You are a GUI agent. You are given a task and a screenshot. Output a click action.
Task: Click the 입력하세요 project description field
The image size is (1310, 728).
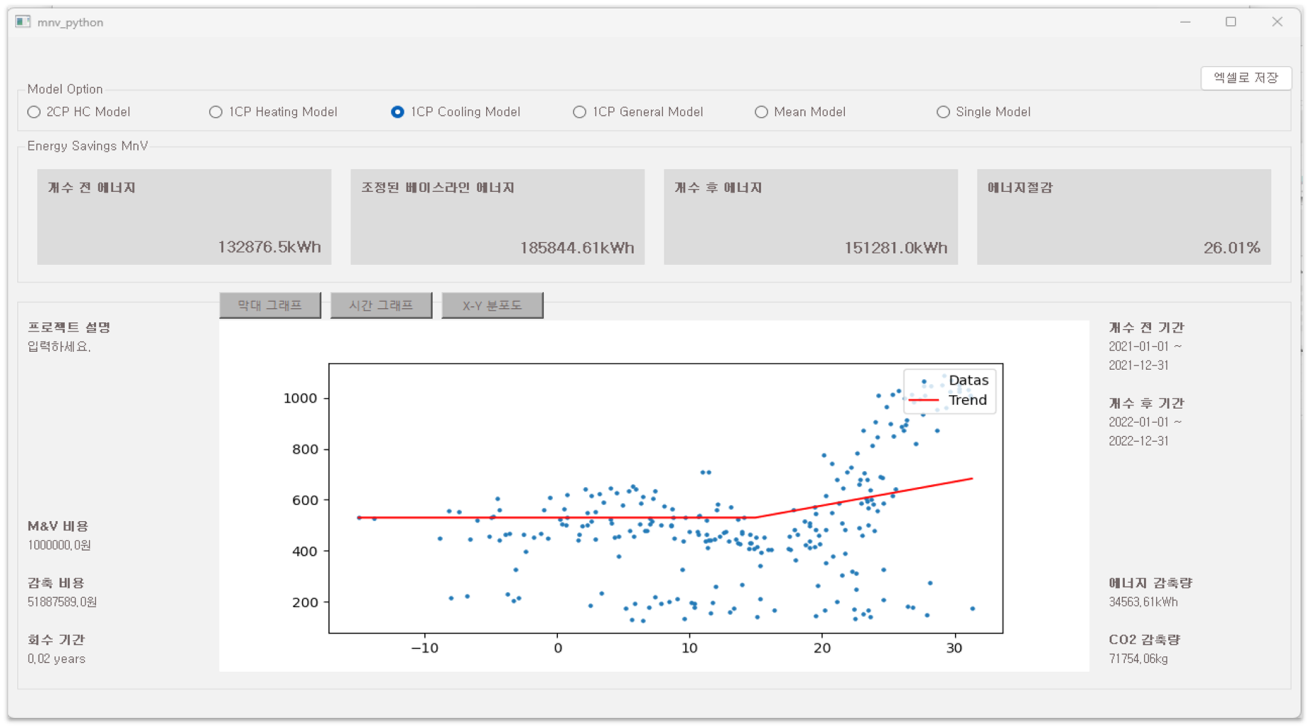59,347
